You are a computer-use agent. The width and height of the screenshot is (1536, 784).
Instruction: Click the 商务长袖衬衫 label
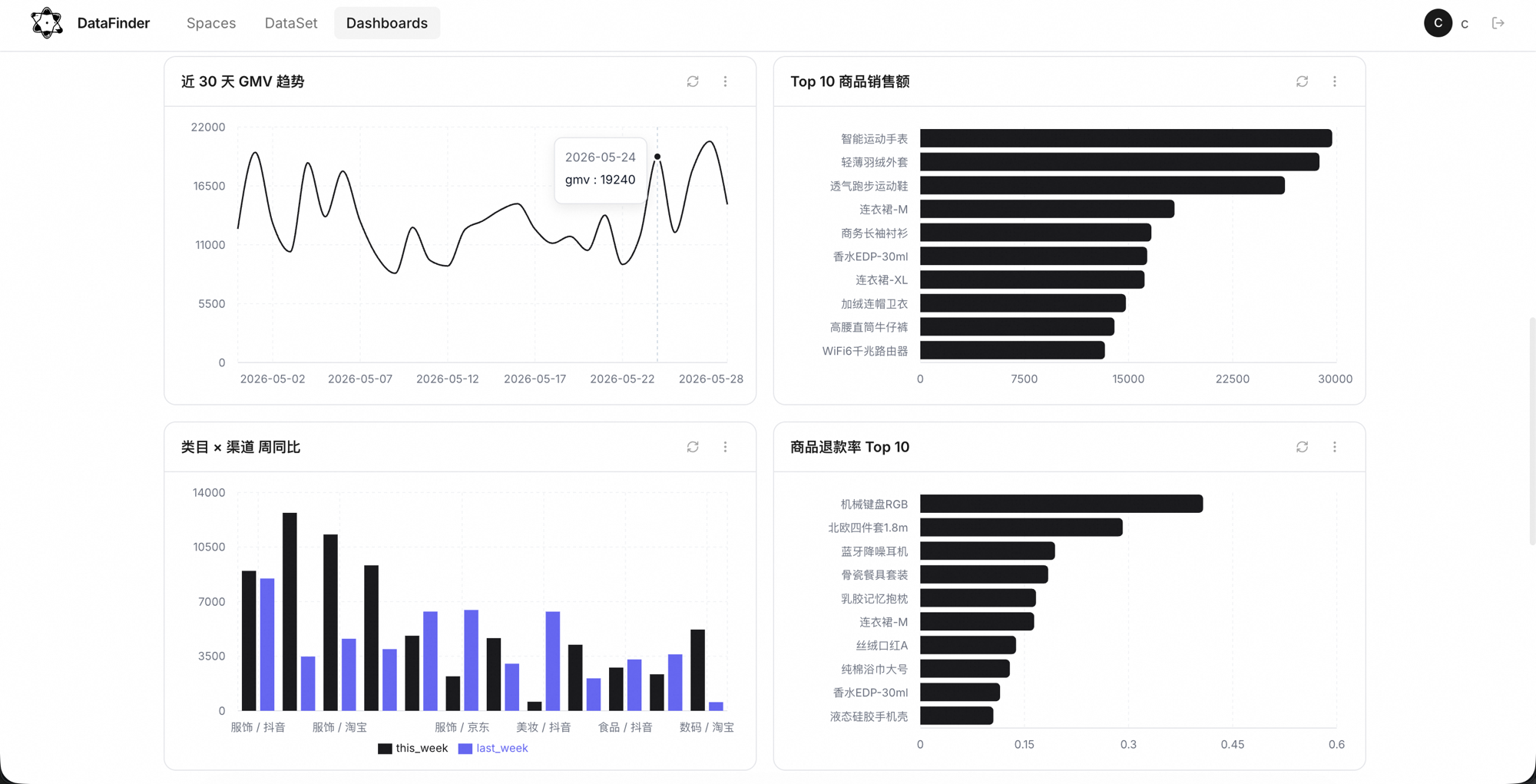874,233
